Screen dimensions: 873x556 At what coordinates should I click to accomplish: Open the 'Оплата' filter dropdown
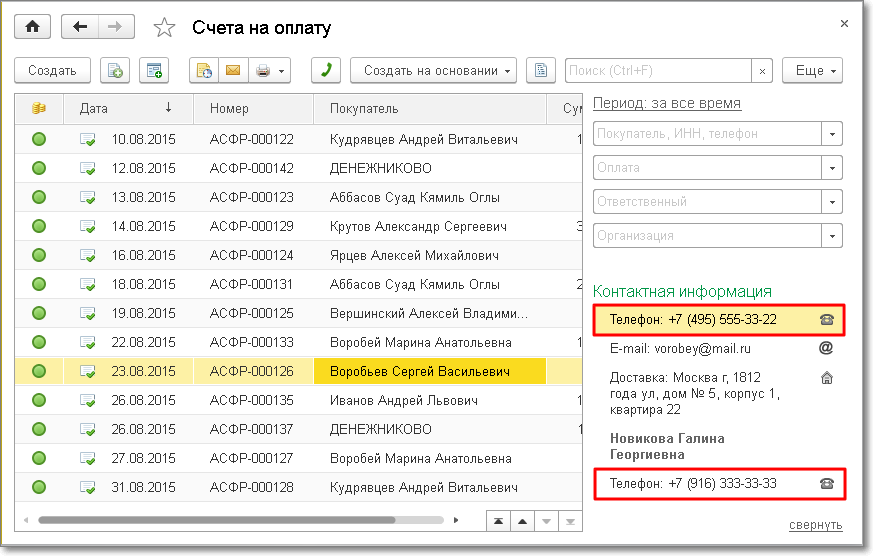(832, 168)
